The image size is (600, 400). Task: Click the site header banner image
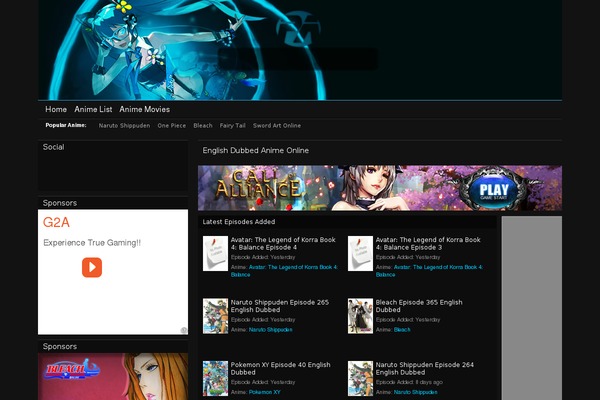(x=300, y=50)
